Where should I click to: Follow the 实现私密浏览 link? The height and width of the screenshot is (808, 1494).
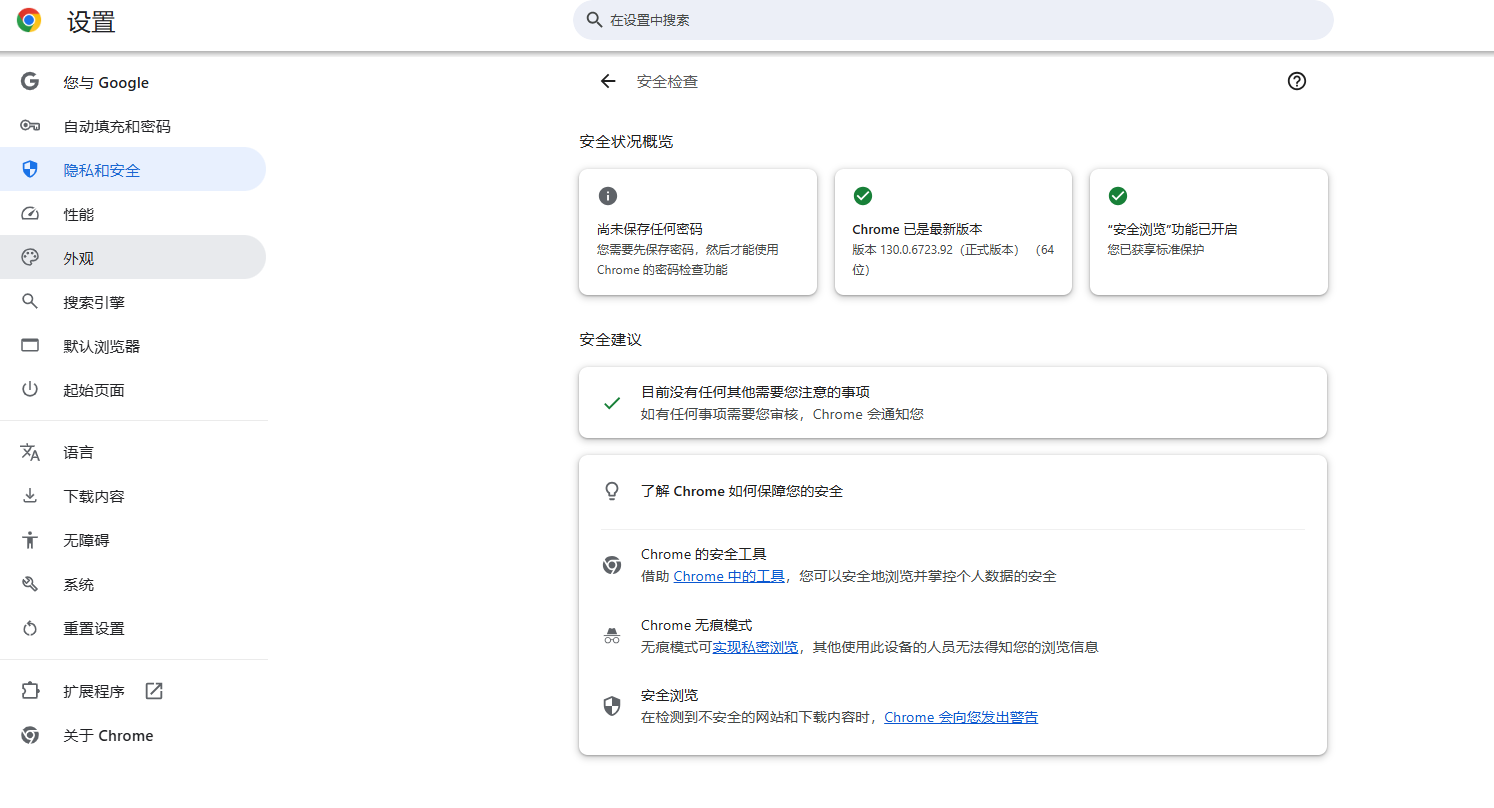click(755, 647)
